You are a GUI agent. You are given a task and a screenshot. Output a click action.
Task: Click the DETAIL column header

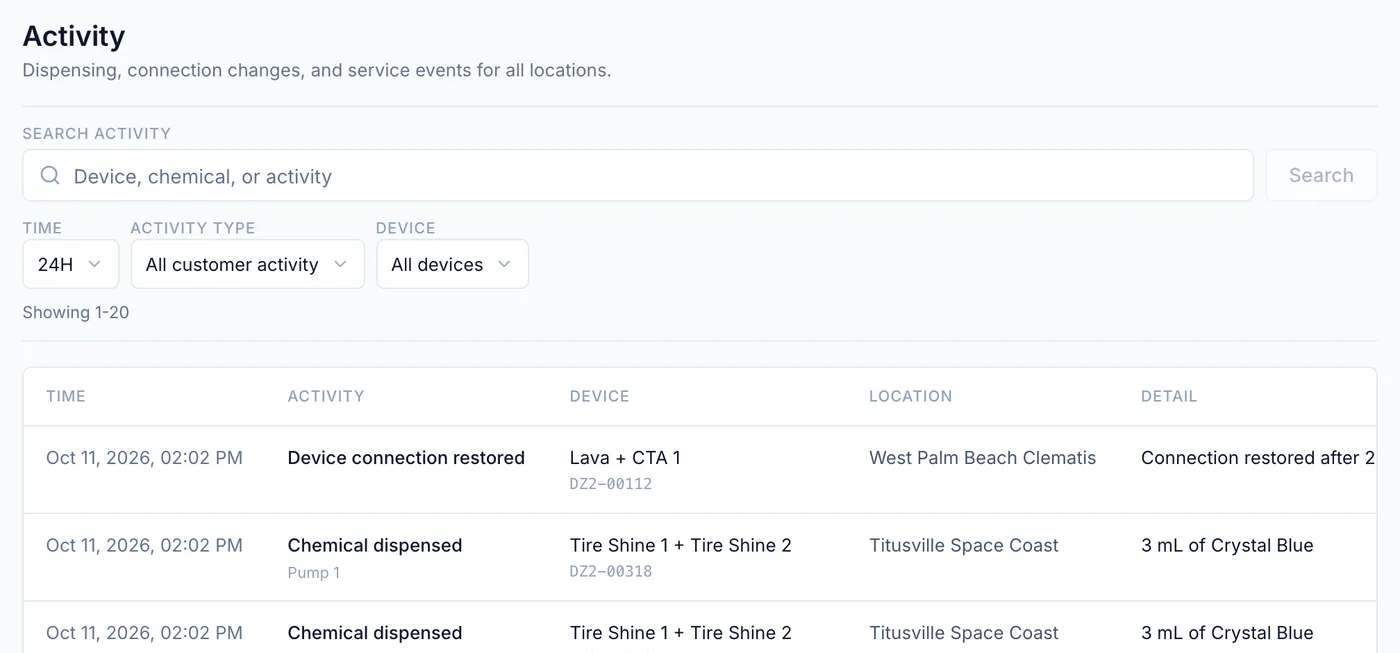click(x=1169, y=396)
